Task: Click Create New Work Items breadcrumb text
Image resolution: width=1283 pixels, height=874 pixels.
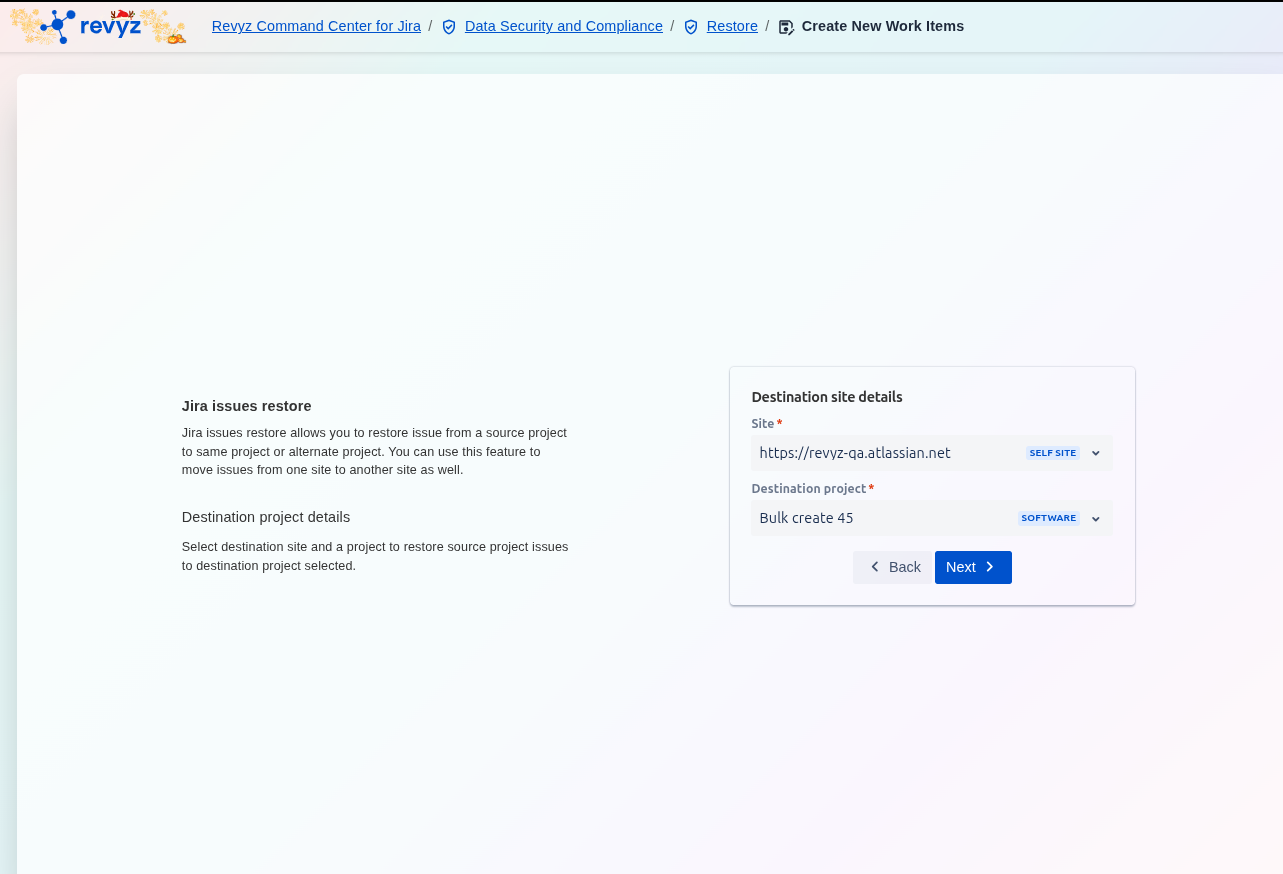Action: tap(882, 26)
